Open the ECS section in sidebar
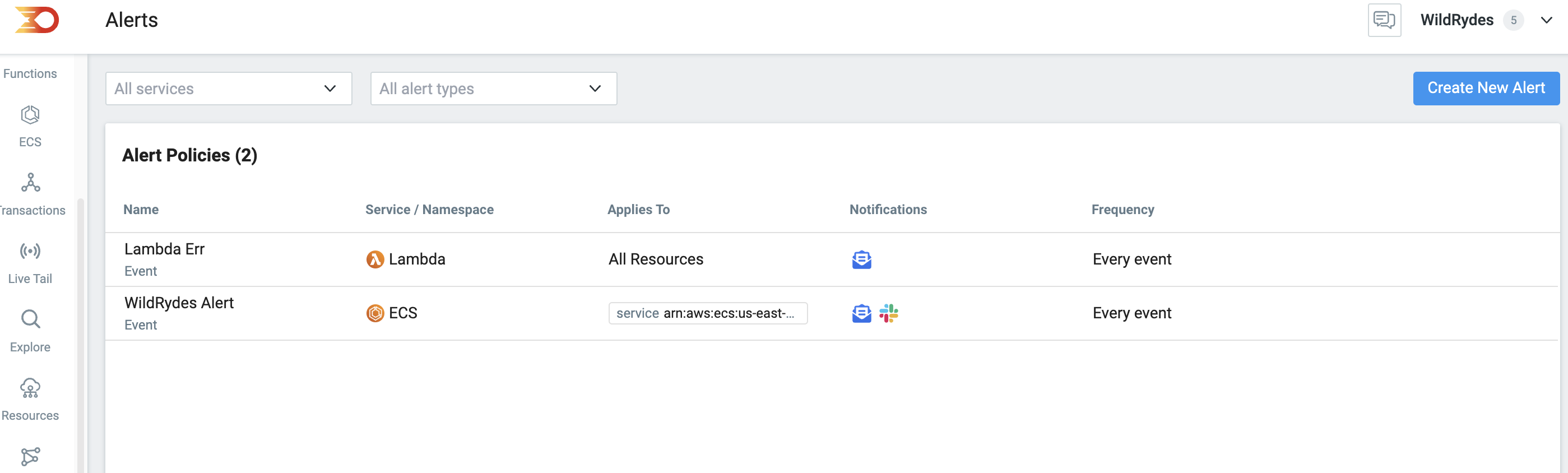1568x473 pixels. point(30,126)
